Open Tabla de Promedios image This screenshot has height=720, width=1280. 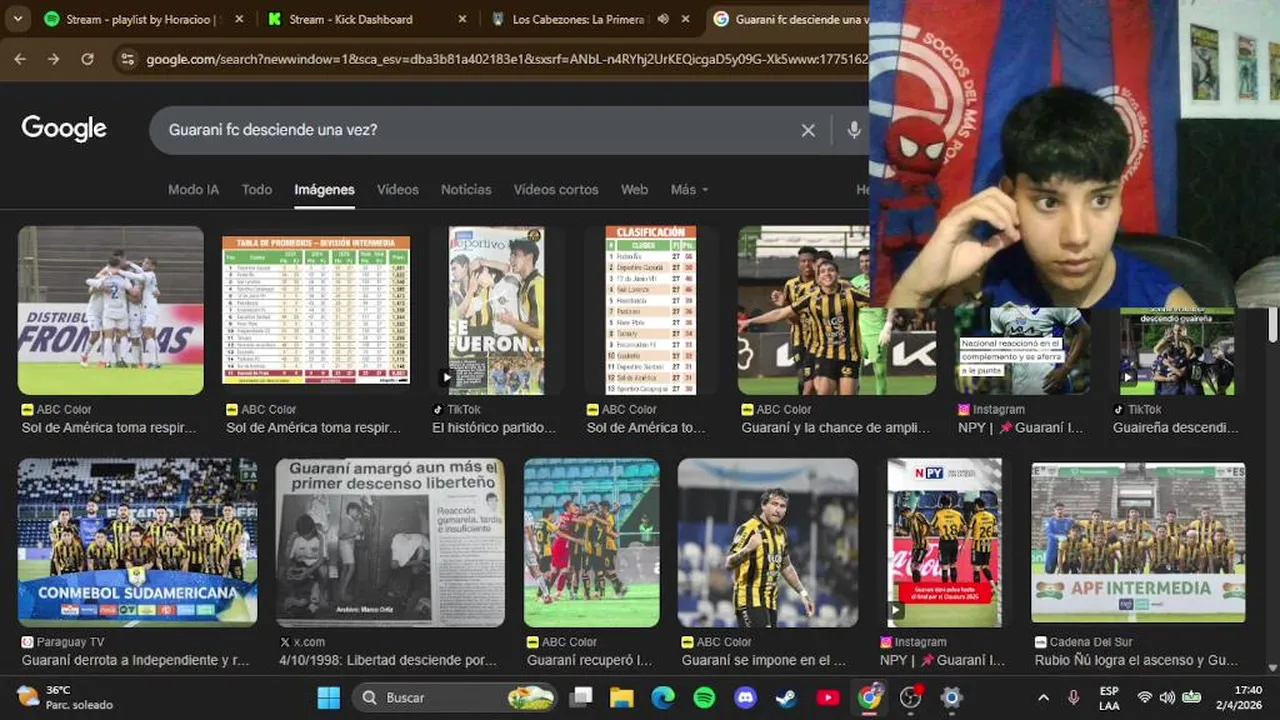(x=316, y=310)
